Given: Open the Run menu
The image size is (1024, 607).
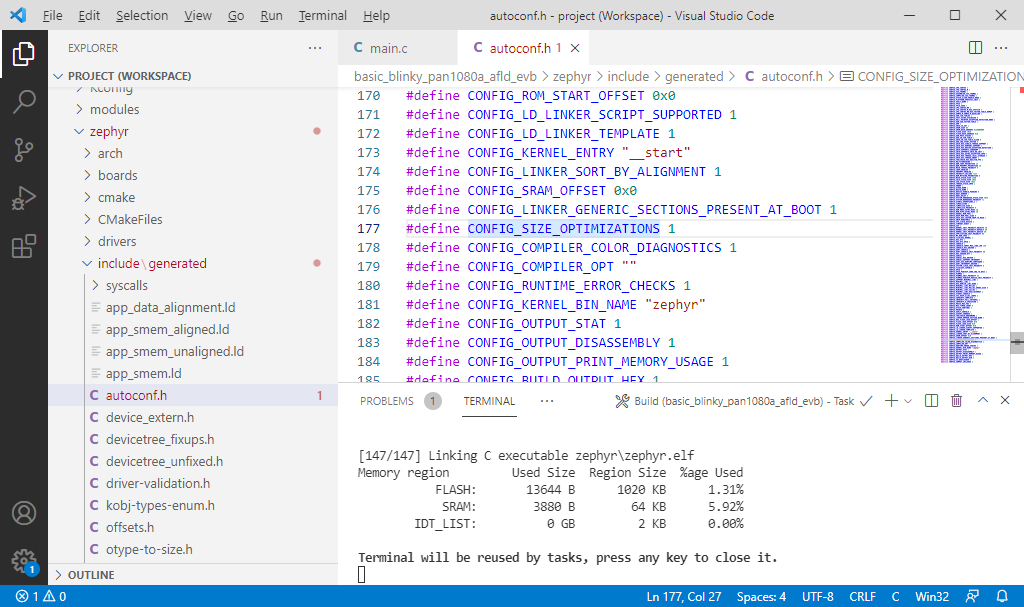Looking at the screenshot, I should click(x=271, y=16).
